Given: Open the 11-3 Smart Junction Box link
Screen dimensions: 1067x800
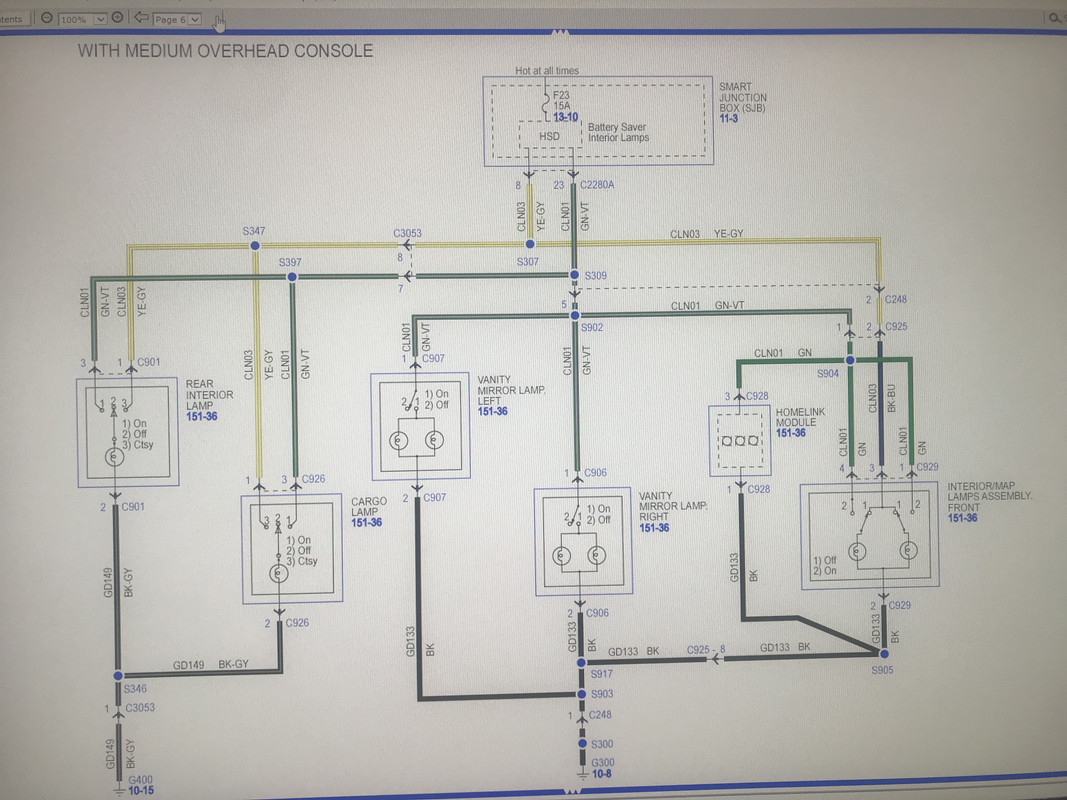Looking at the screenshot, I should pyautogui.click(x=728, y=118).
